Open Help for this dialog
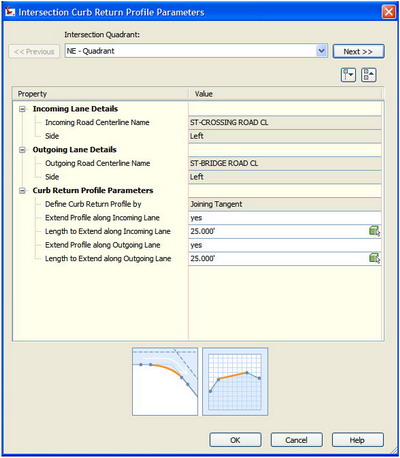 (x=358, y=440)
